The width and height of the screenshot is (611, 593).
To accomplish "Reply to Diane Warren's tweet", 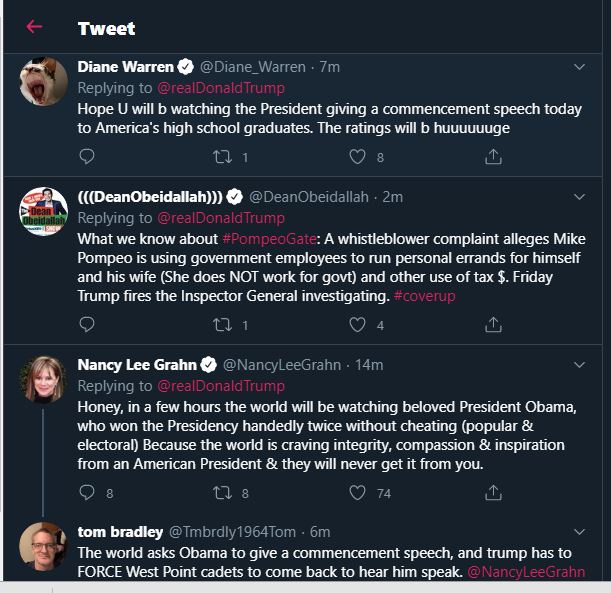I will click(x=87, y=157).
